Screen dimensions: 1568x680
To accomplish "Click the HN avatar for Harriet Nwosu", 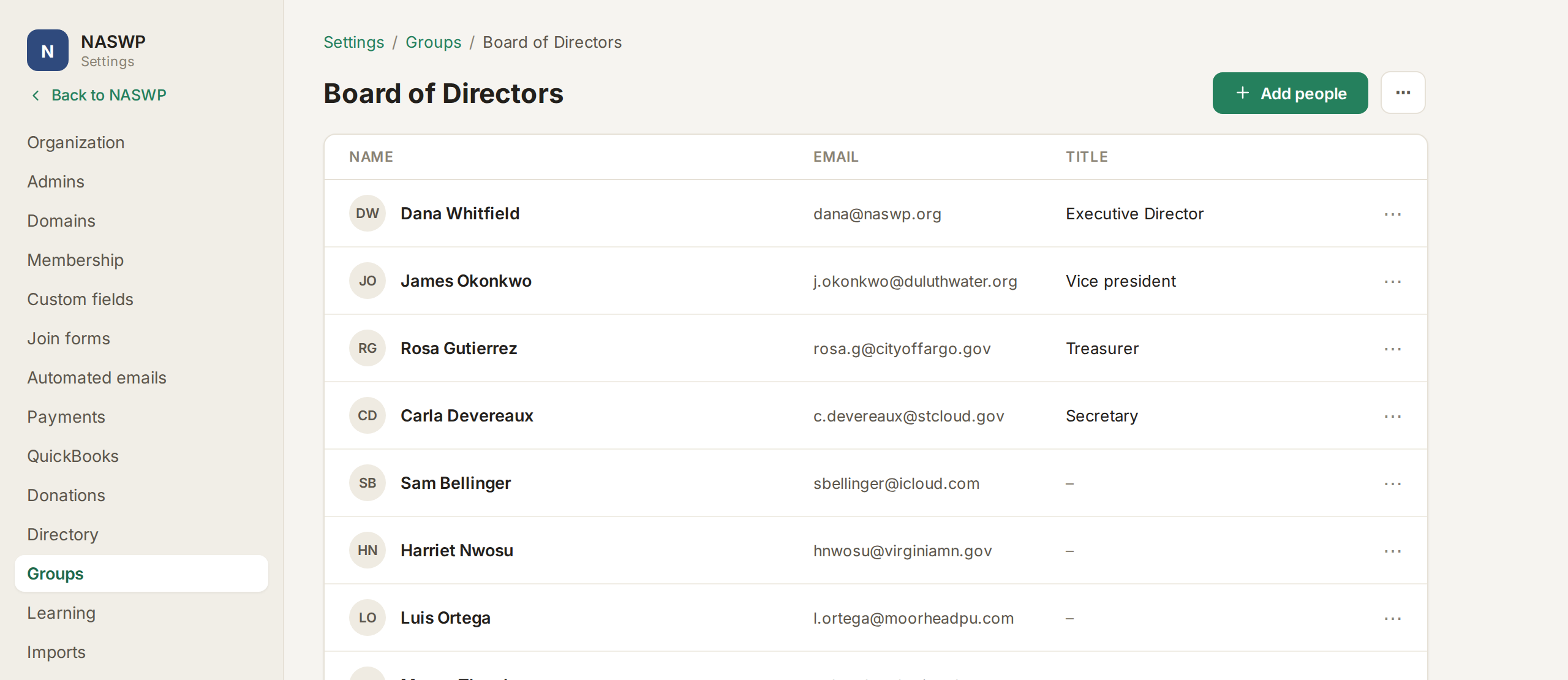I will pos(367,550).
